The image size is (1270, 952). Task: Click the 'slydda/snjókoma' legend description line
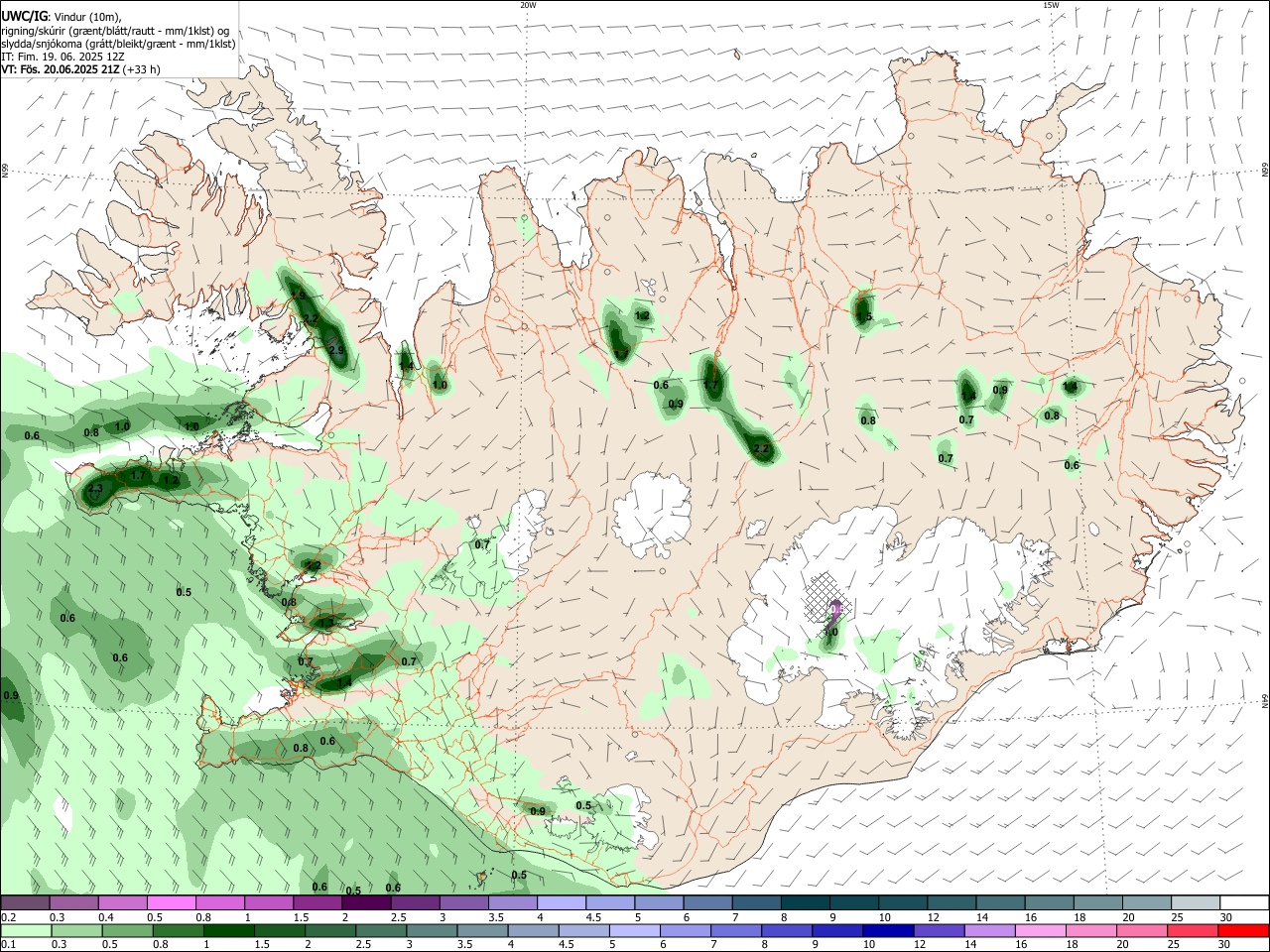pyautogui.click(x=118, y=44)
